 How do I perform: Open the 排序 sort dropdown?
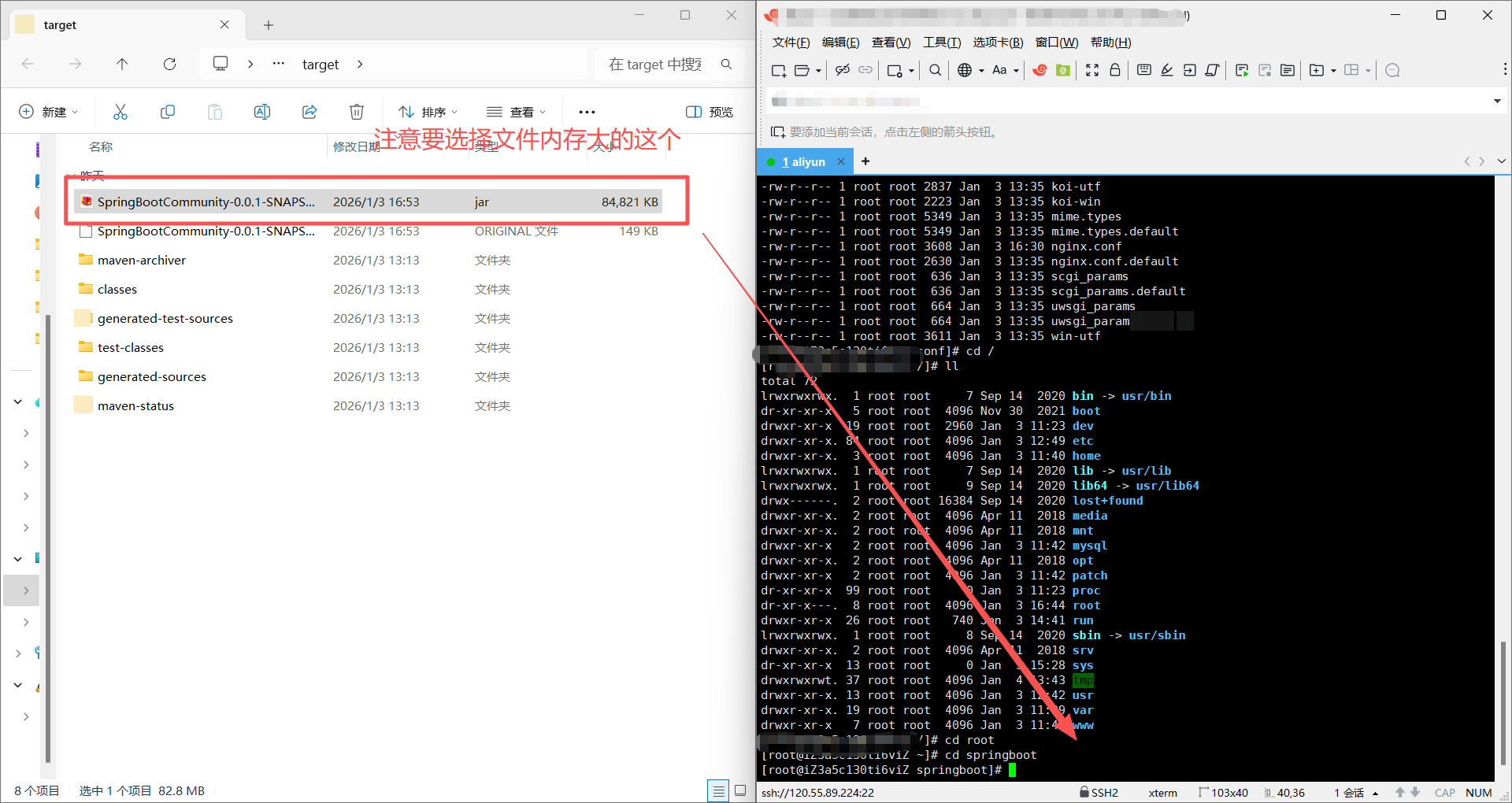tap(428, 112)
